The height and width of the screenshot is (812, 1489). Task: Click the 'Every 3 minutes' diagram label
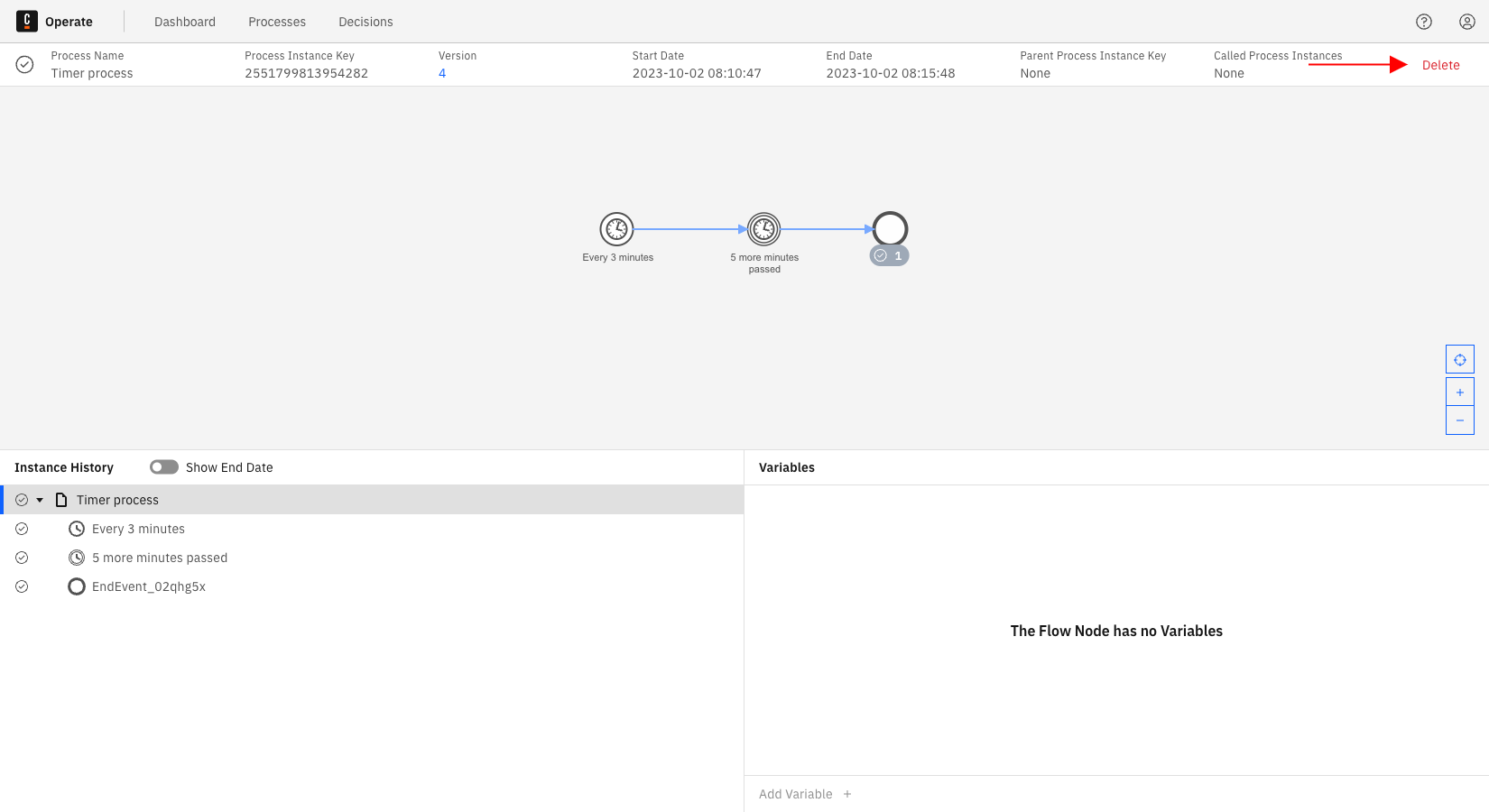click(x=618, y=257)
